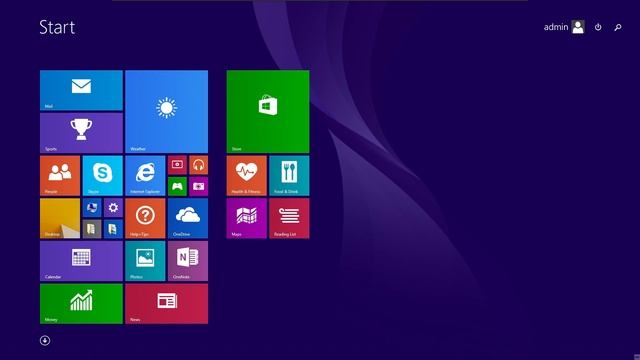The width and height of the screenshot is (640, 360).
Task: Open the OneDrive cloud tile
Action: 188,218
